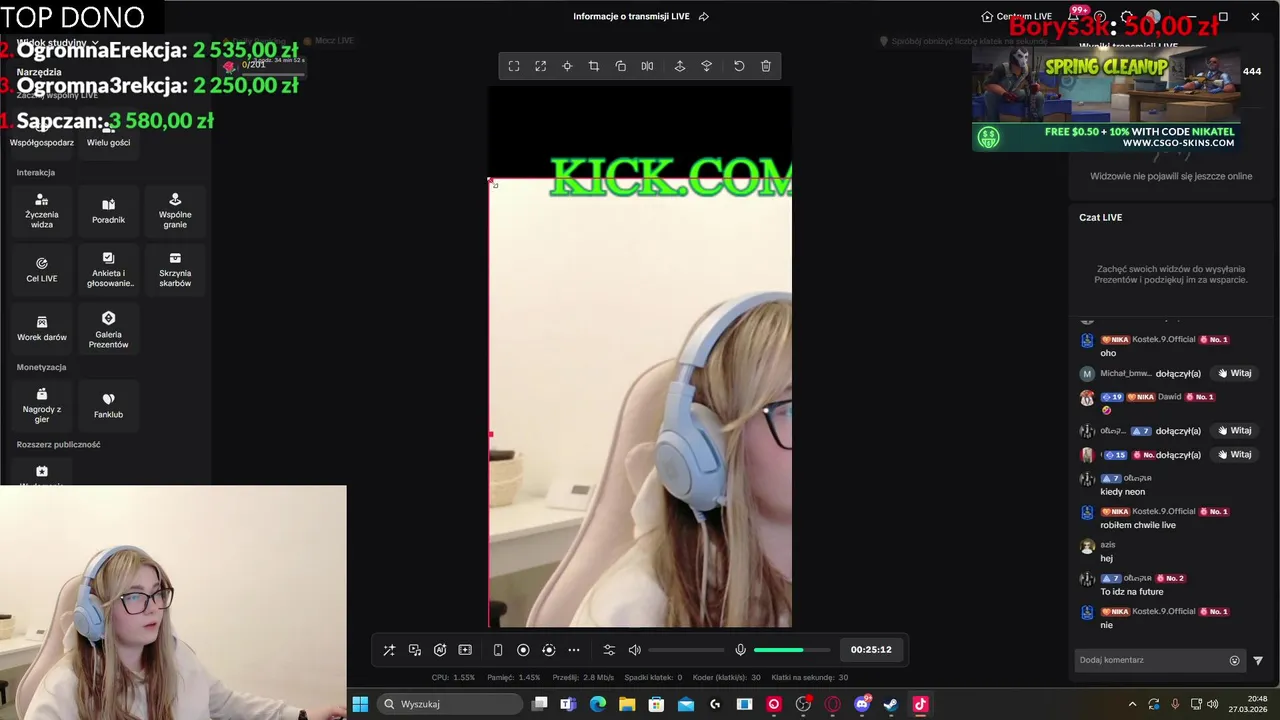
Task: Open Microsoft Edge from the taskbar
Action: pyautogui.click(x=598, y=704)
